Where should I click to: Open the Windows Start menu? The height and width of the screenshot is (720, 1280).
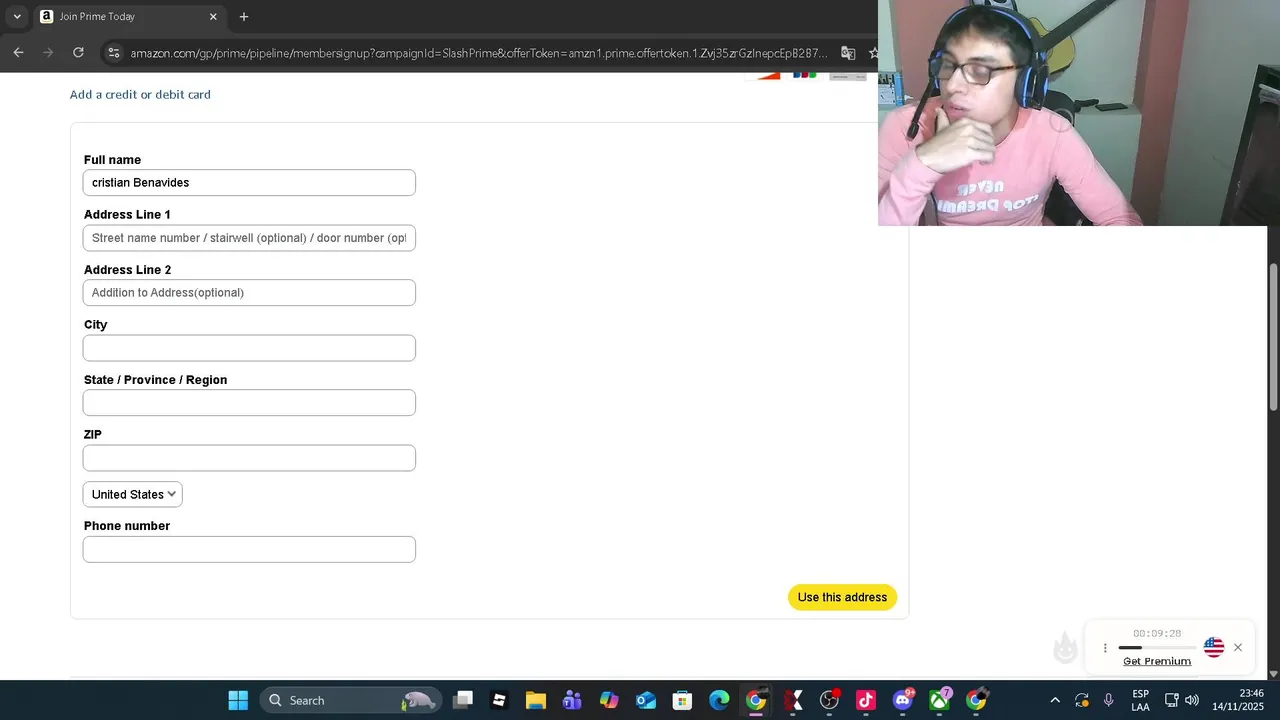238,700
